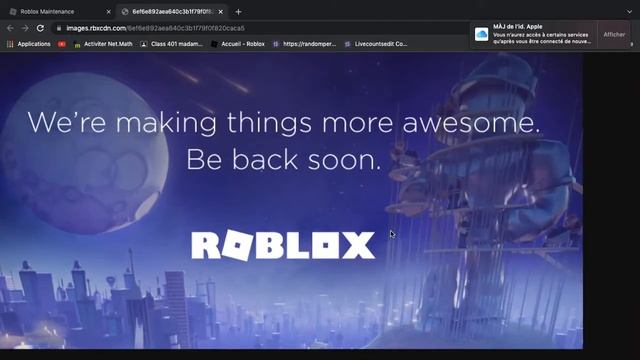Open the Activiter Net.Math bookmark
This screenshot has width=640, height=360.
tap(103, 44)
